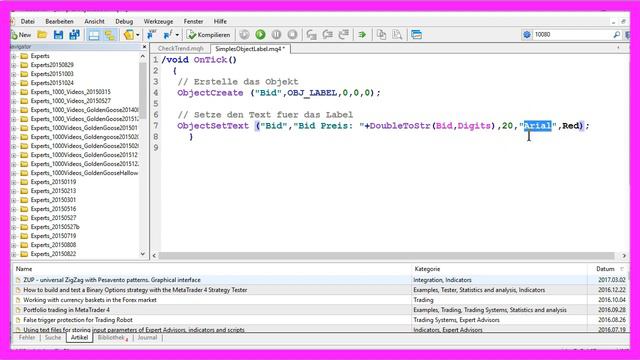
Task: Click the terminal window icon in the toolbar
Action: (x=416, y=35)
